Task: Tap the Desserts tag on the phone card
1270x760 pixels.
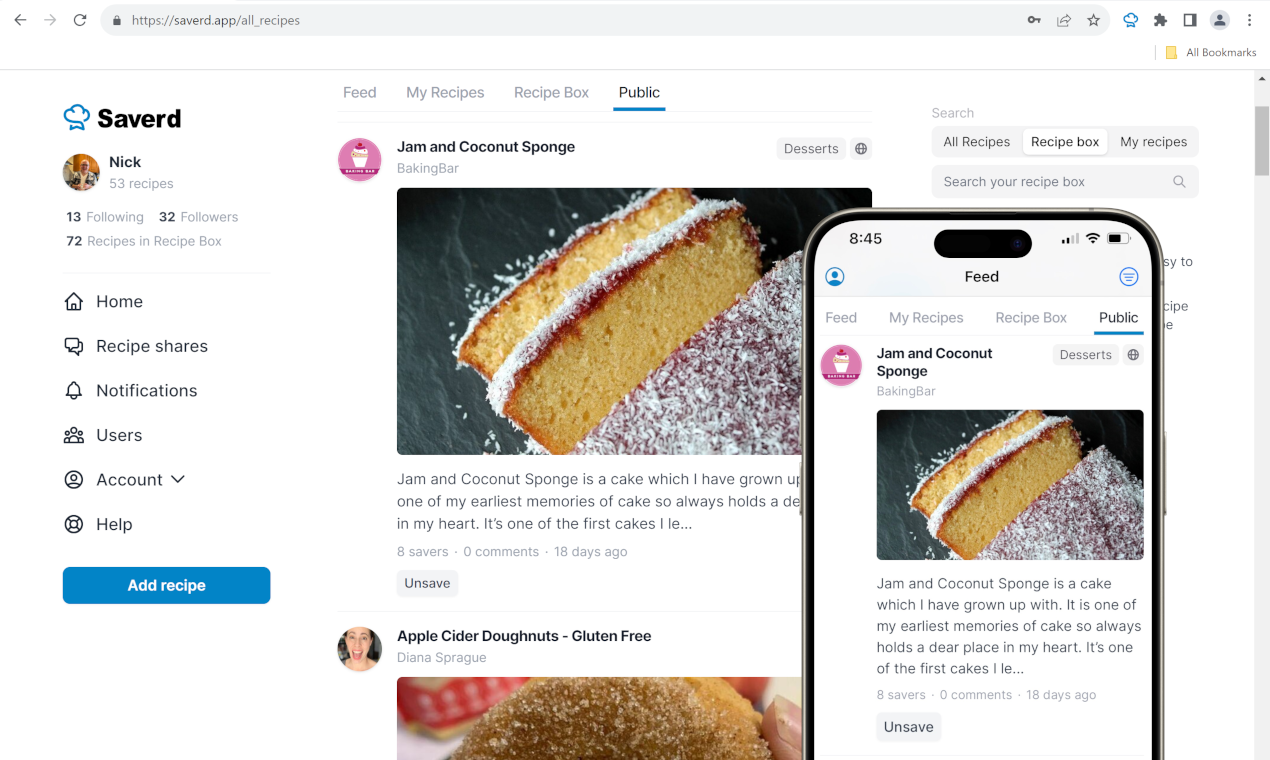Action: tap(1085, 355)
